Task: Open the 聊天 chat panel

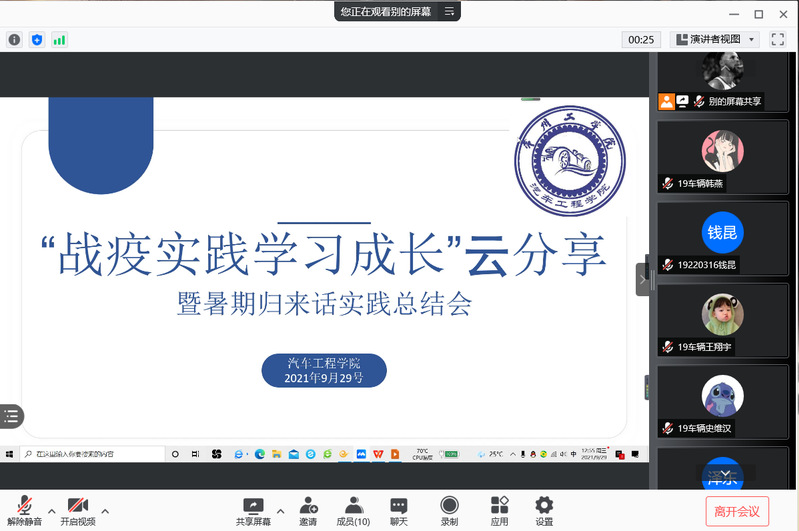Action: point(399,510)
